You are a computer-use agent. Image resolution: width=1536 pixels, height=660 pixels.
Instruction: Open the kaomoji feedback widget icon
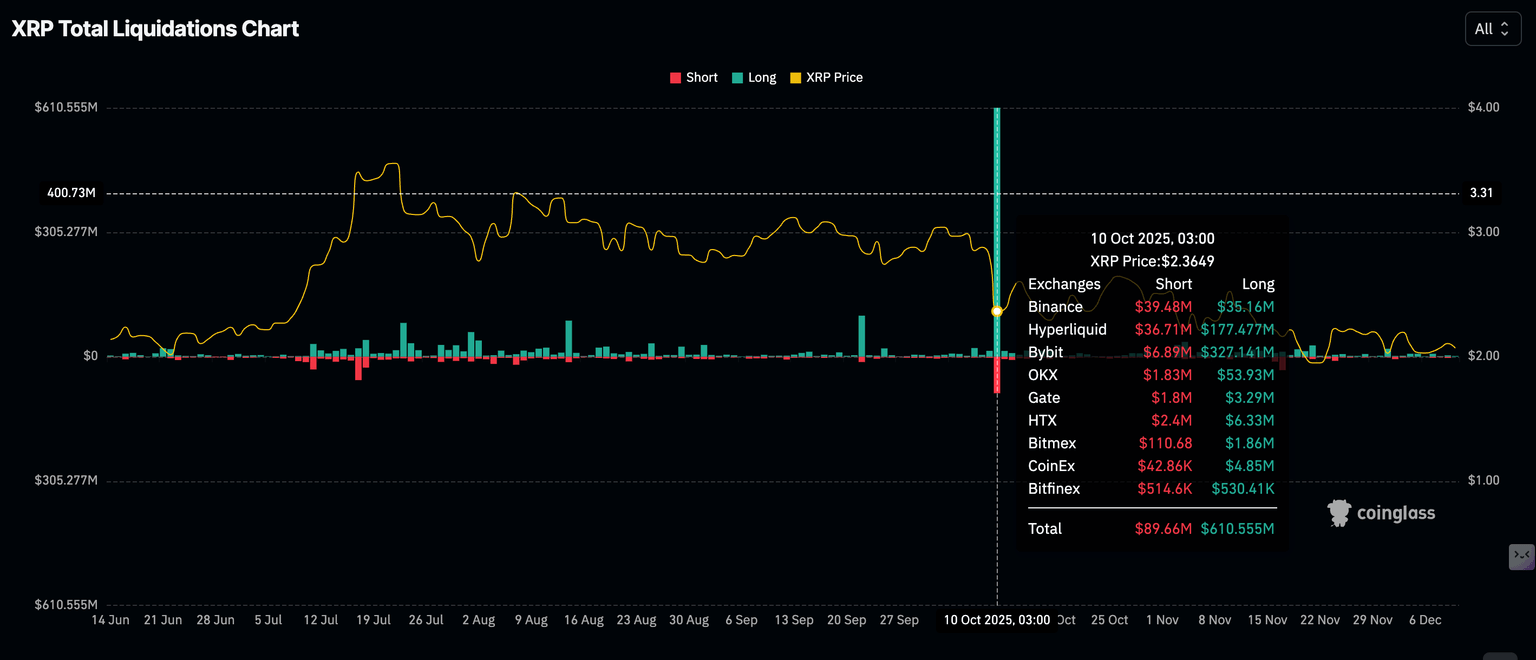pos(1521,557)
